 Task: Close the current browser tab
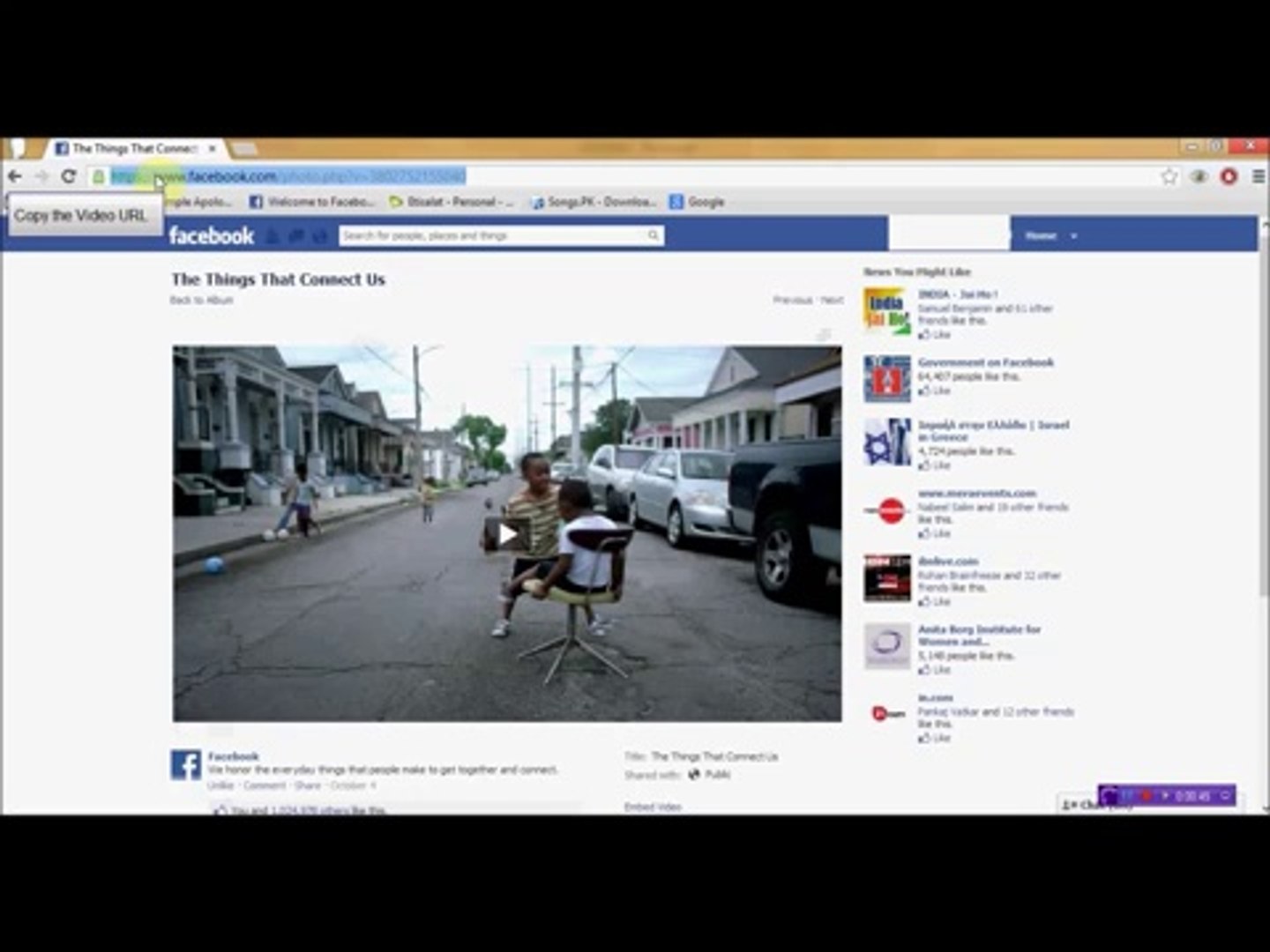[212, 148]
